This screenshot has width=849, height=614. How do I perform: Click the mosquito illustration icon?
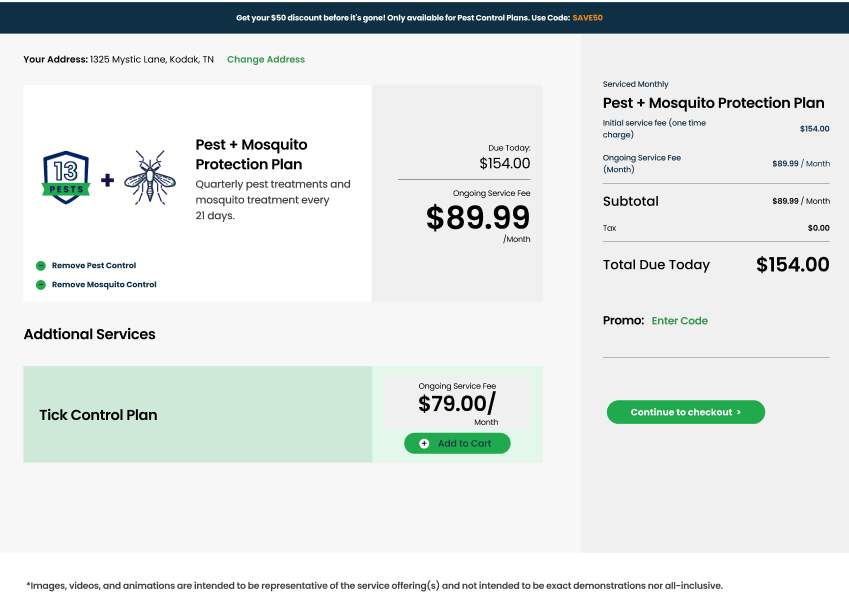[x=150, y=178]
